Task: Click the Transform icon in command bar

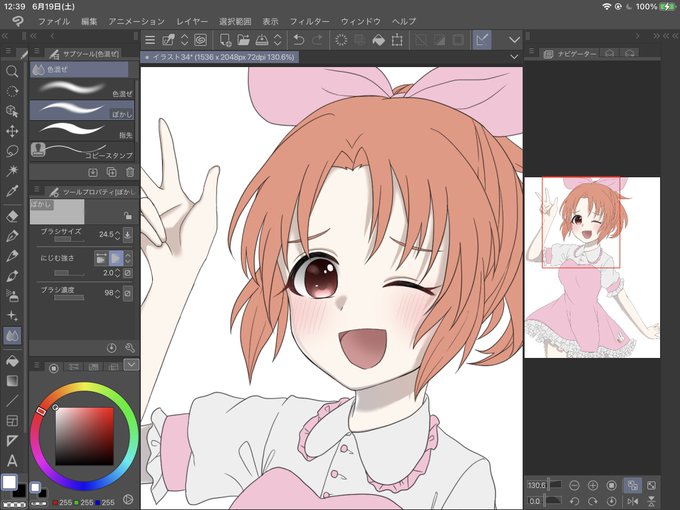Action: [x=397, y=40]
